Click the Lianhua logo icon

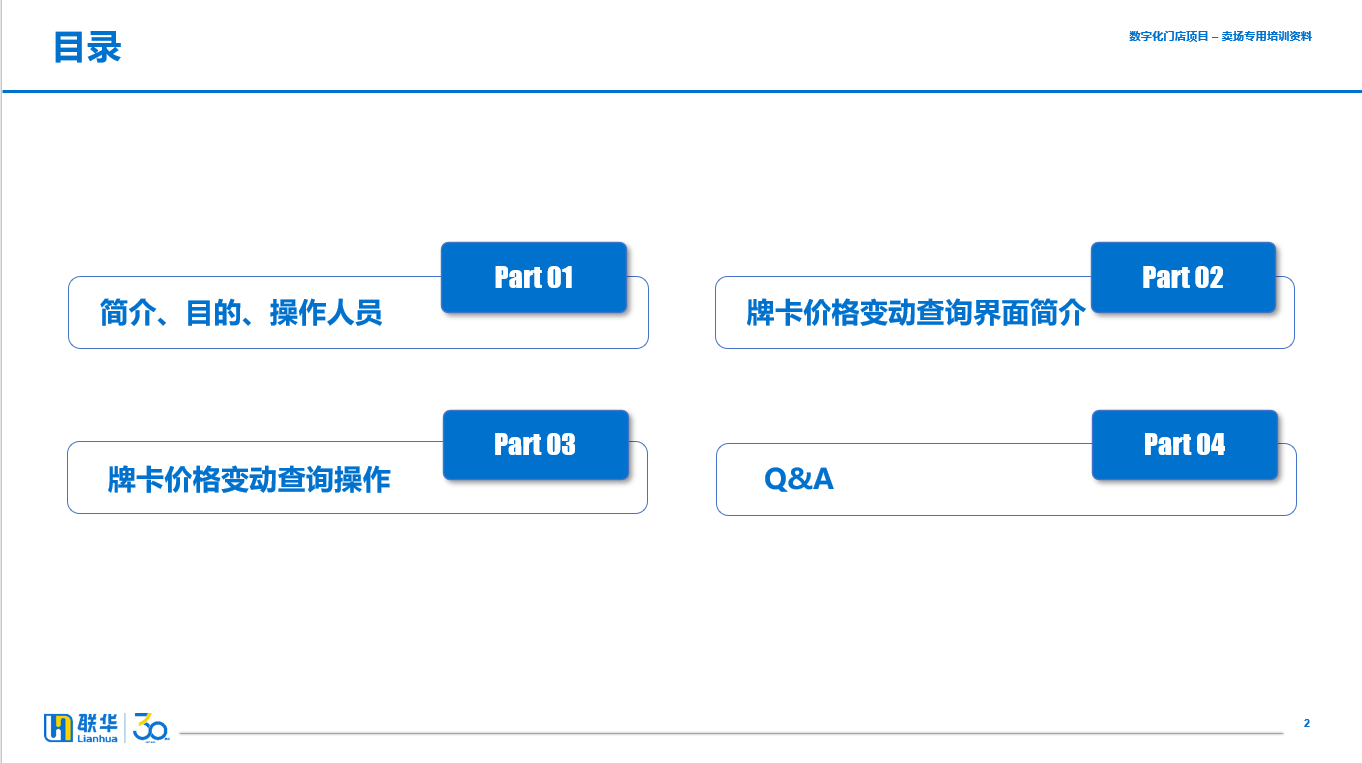pos(58,728)
